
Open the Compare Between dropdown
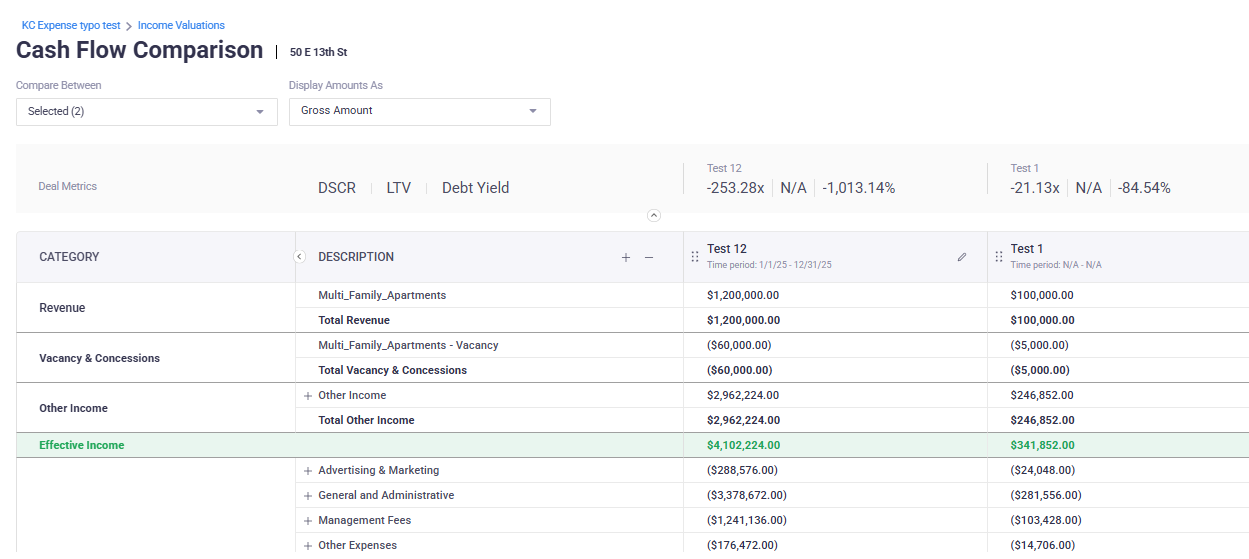pos(147,111)
